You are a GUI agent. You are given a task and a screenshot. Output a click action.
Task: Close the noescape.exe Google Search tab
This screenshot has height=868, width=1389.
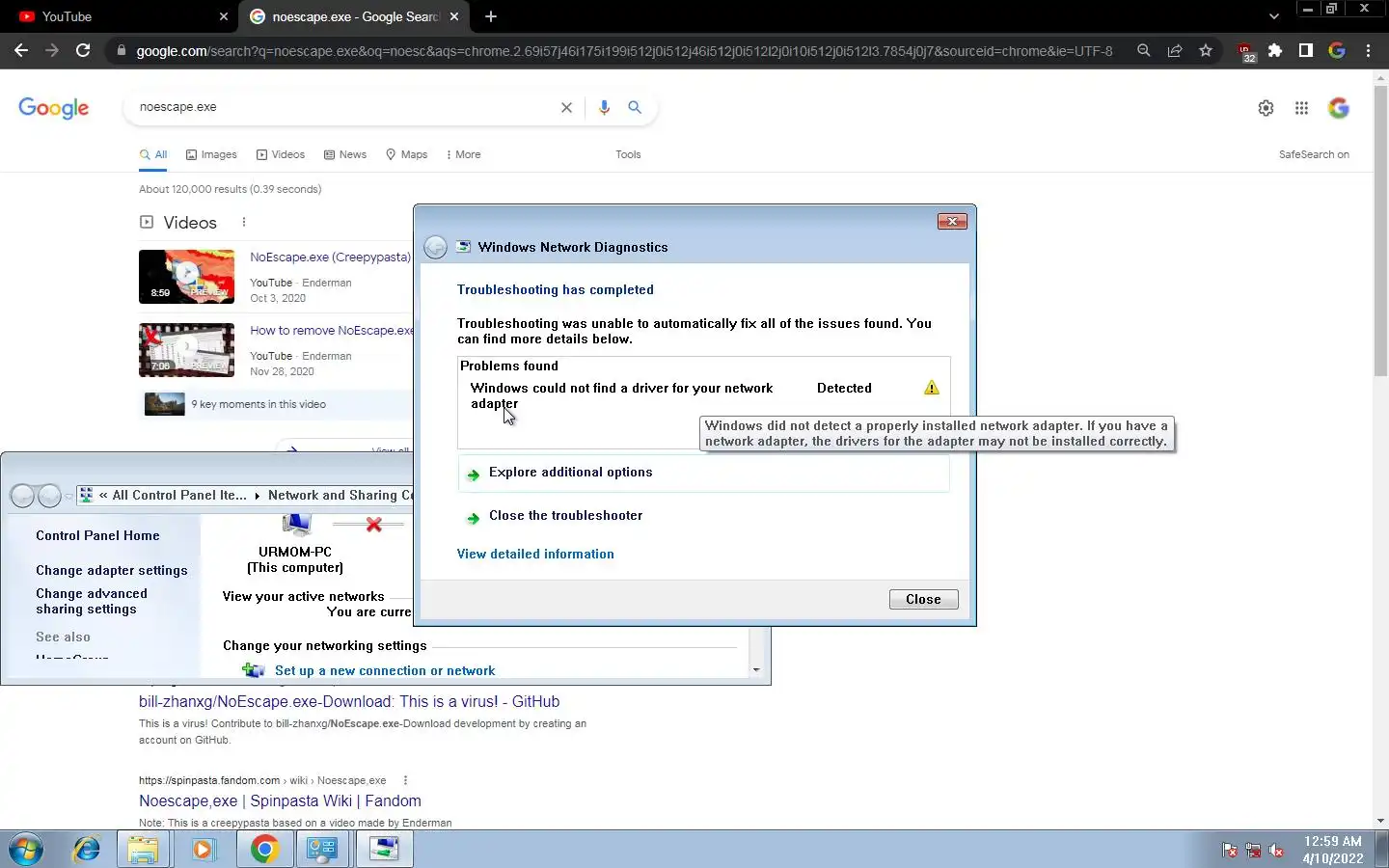pos(454,16)
